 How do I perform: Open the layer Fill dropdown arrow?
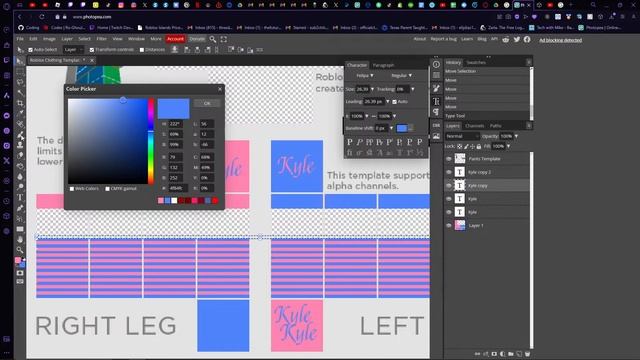point(508,146)
